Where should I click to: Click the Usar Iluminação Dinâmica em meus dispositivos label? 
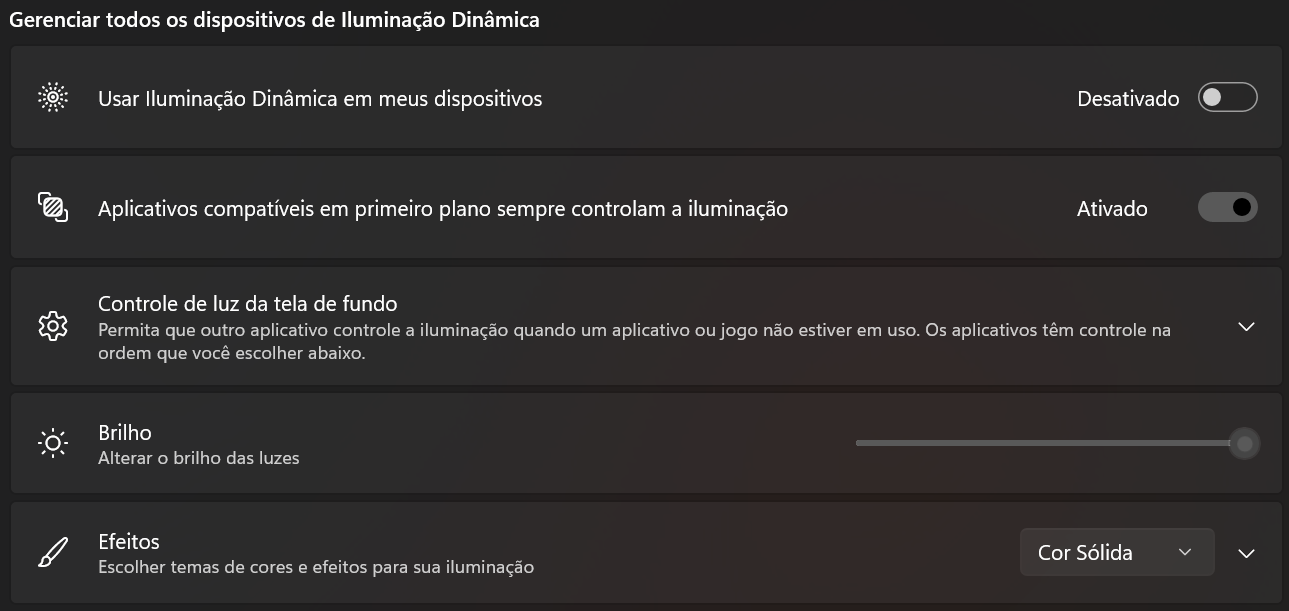pos(320,99)
